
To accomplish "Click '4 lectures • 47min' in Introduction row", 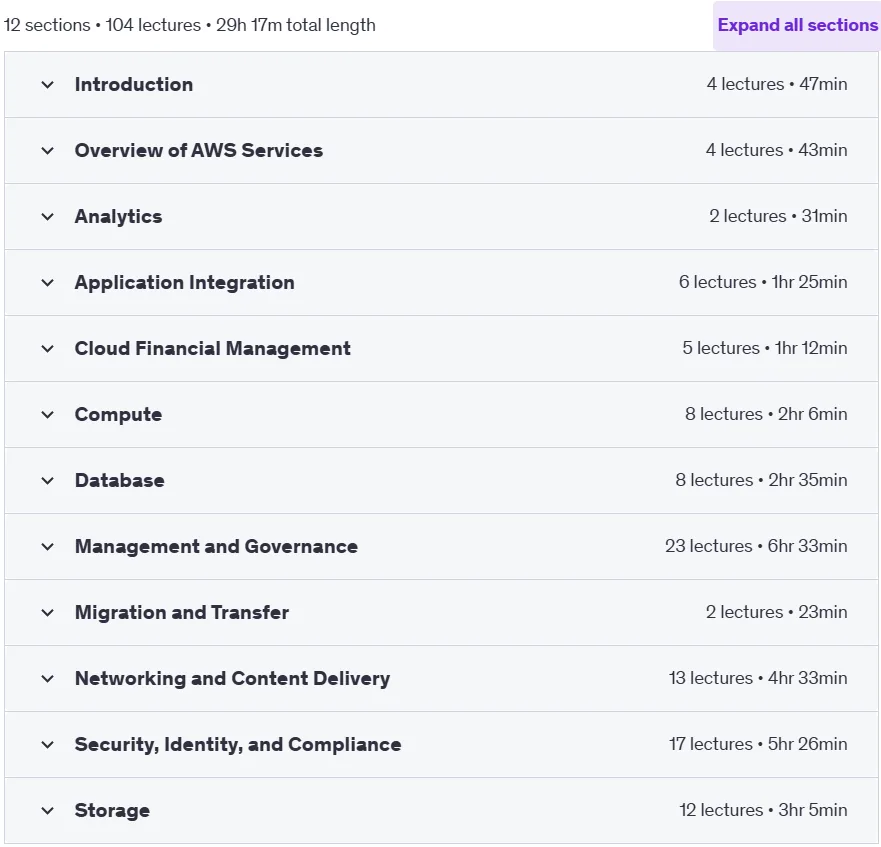I will point(777,84).
